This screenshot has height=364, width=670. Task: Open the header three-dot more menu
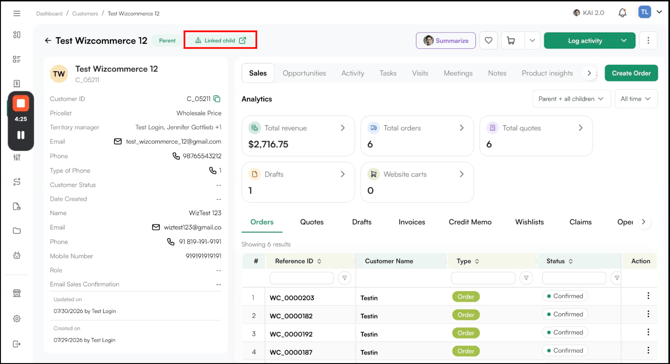648,41
